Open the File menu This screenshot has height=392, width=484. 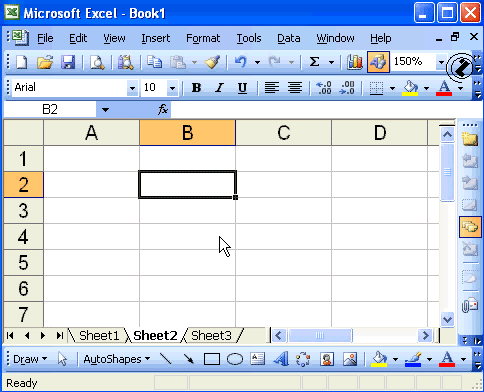(45, 38)
